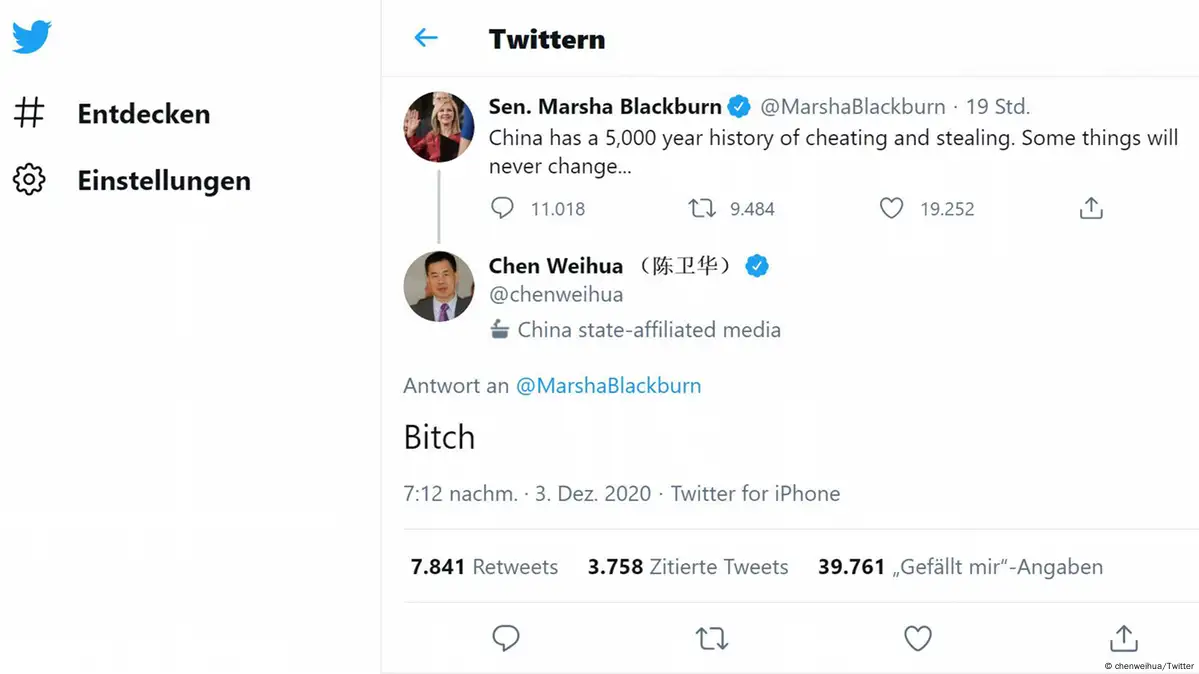1199x674 pixels.
Task: Open the Entdecken menu item
Action: tap(143, 114)
